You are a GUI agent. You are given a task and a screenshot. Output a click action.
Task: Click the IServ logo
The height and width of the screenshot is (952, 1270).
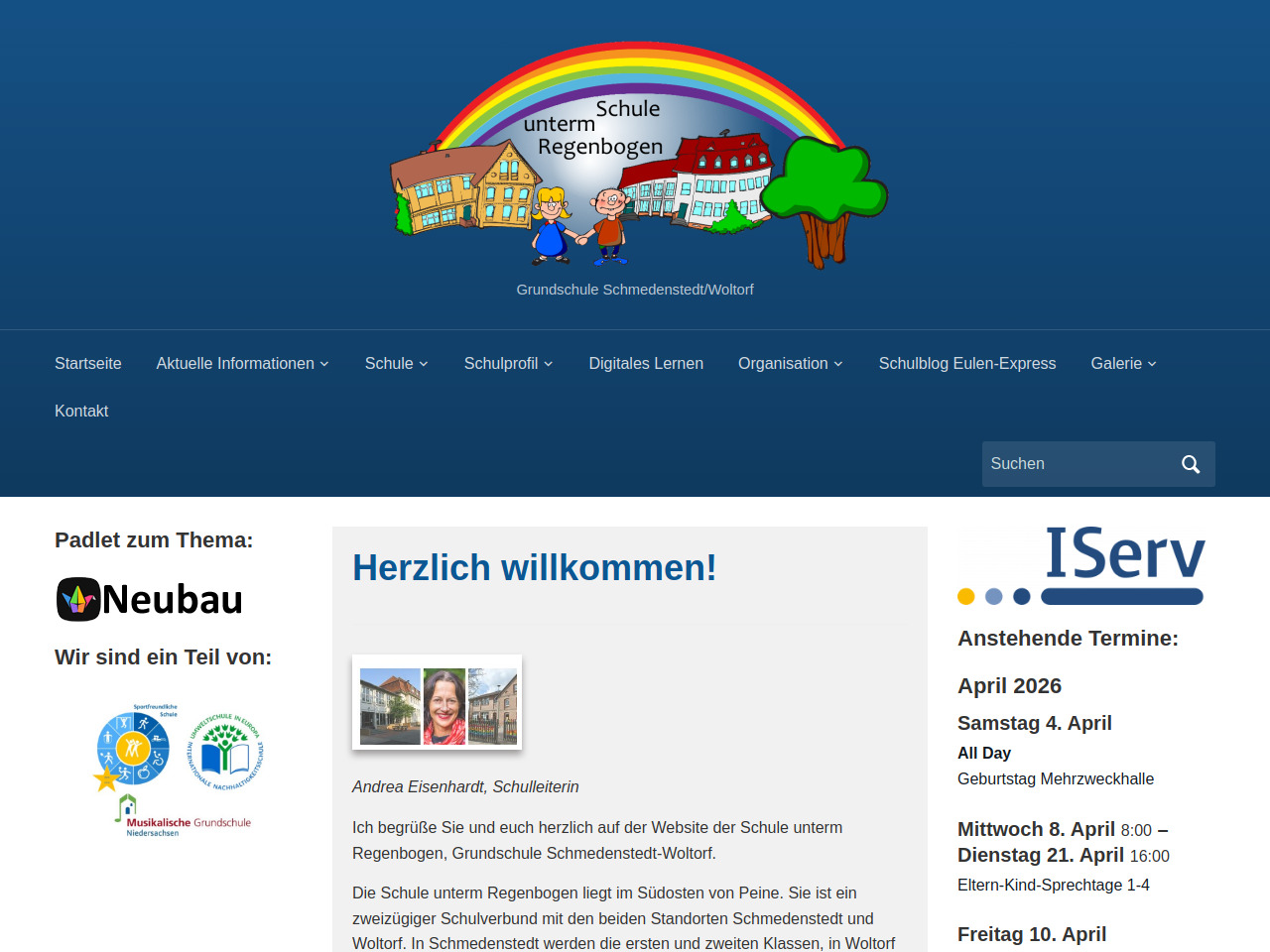tap(1080, 565)
